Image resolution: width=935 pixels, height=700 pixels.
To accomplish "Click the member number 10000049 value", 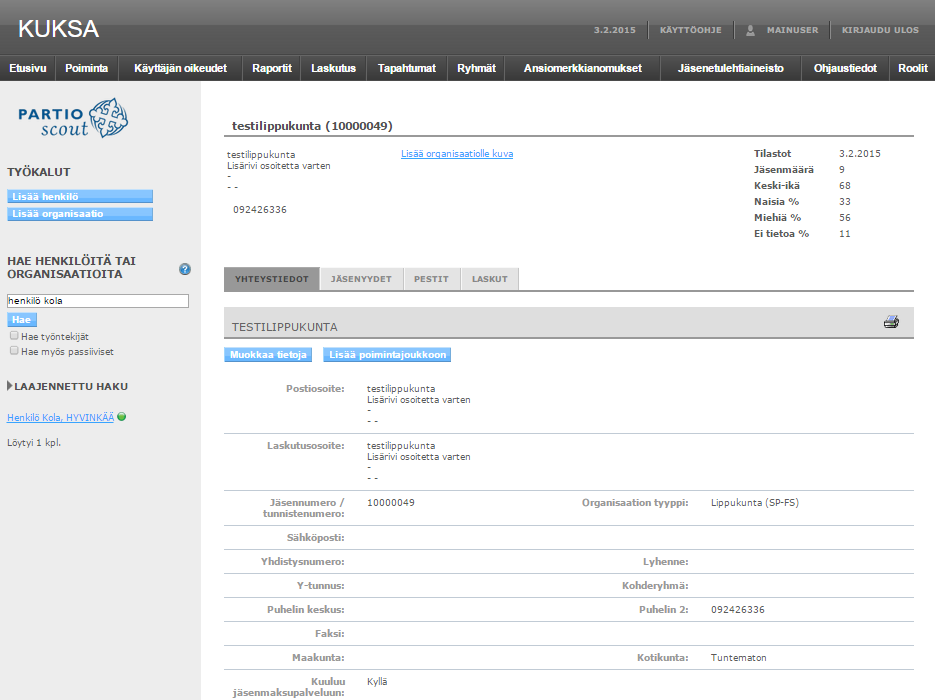I will coord(391,503).
